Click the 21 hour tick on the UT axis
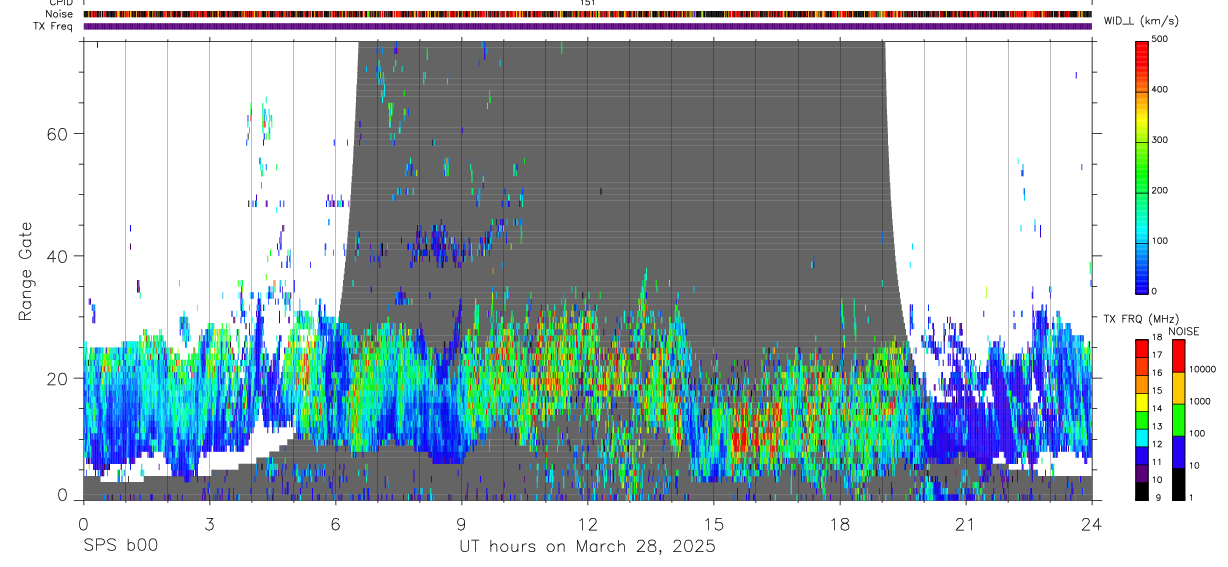This screenshot has height=567, width=1228. (x=965, y=523)
